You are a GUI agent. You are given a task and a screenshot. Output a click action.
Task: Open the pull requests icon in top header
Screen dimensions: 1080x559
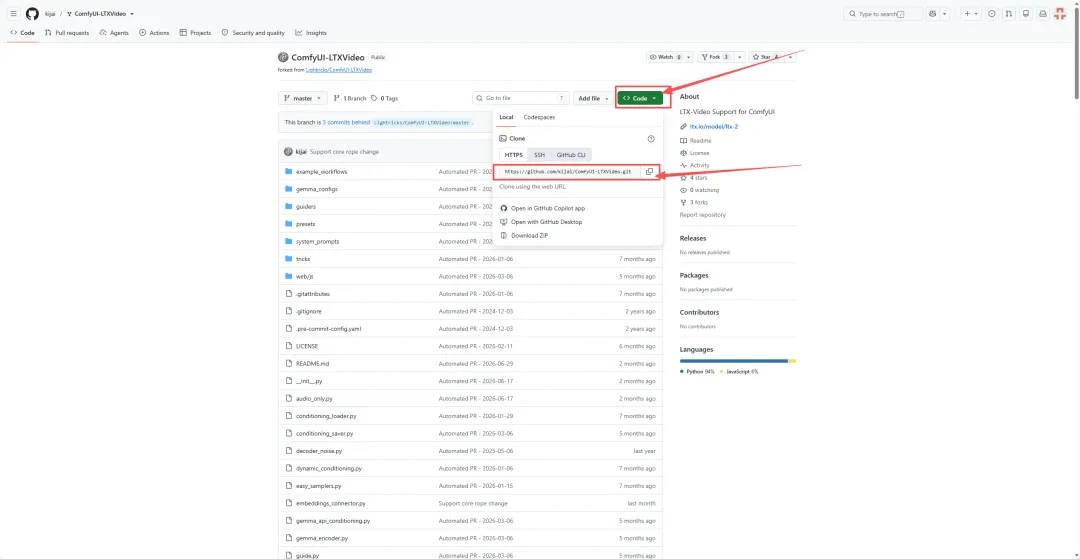(x=1009, y=14)
